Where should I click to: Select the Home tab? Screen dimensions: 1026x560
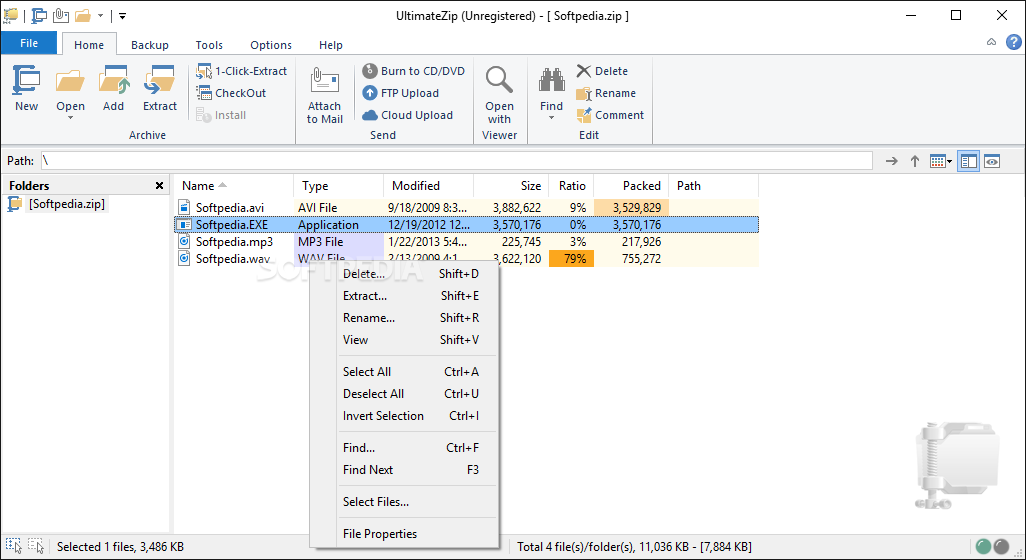point(89,44)
